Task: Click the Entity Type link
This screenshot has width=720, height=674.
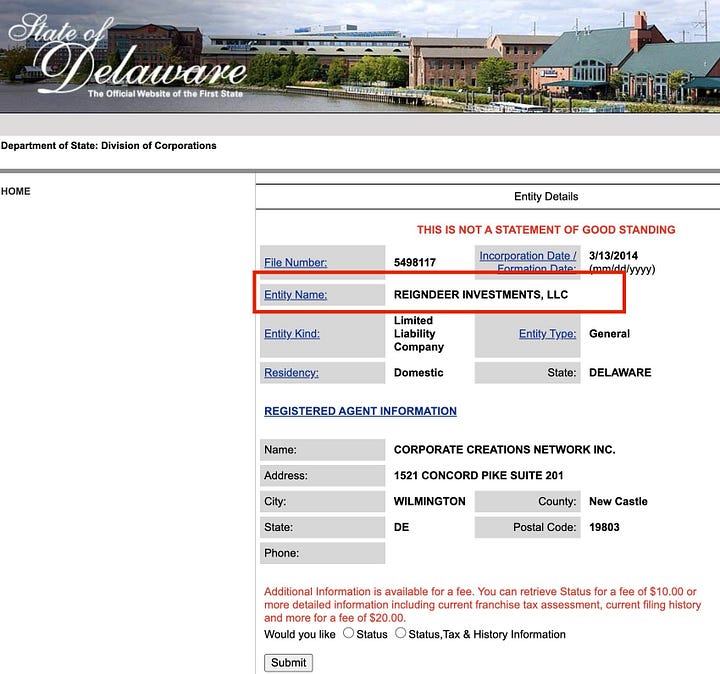Action: click(x=547, y=334)
